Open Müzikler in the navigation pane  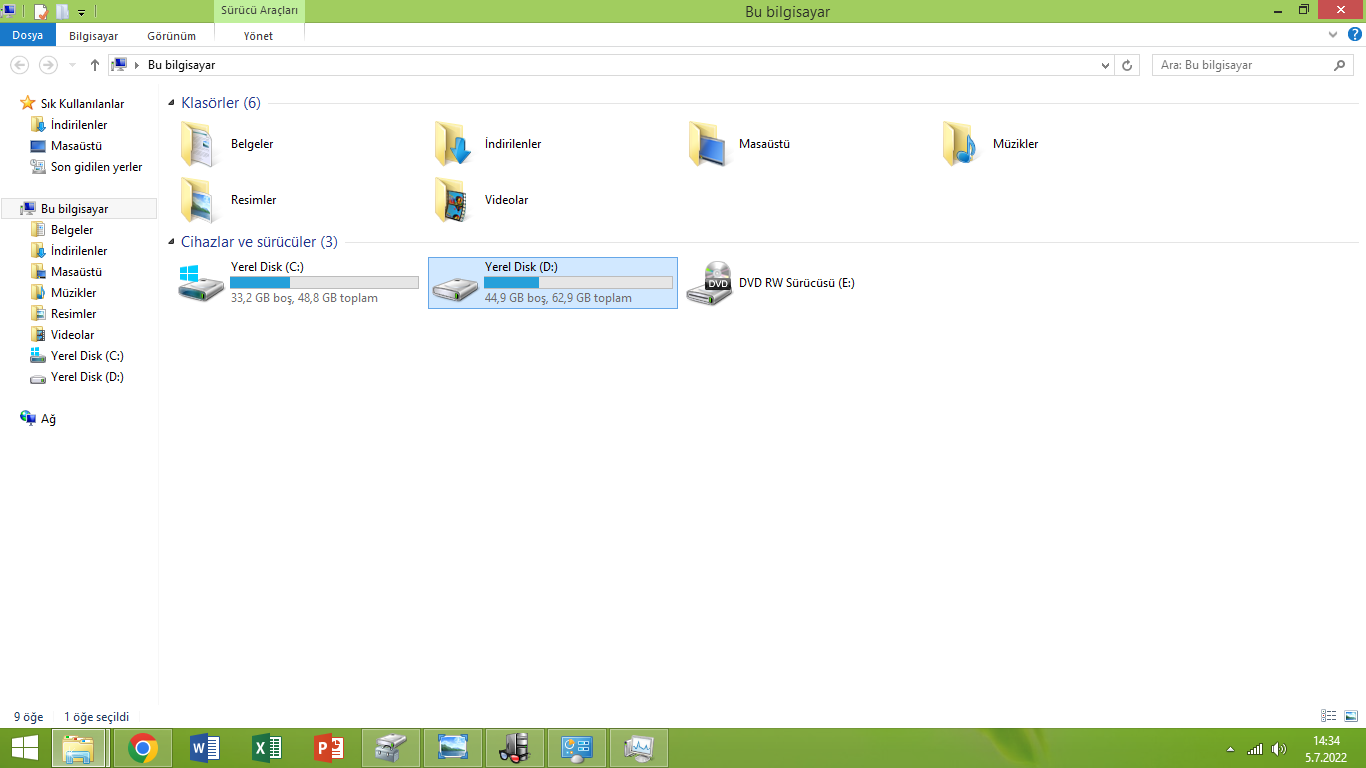pyautogui.click(x=73, y=293)
